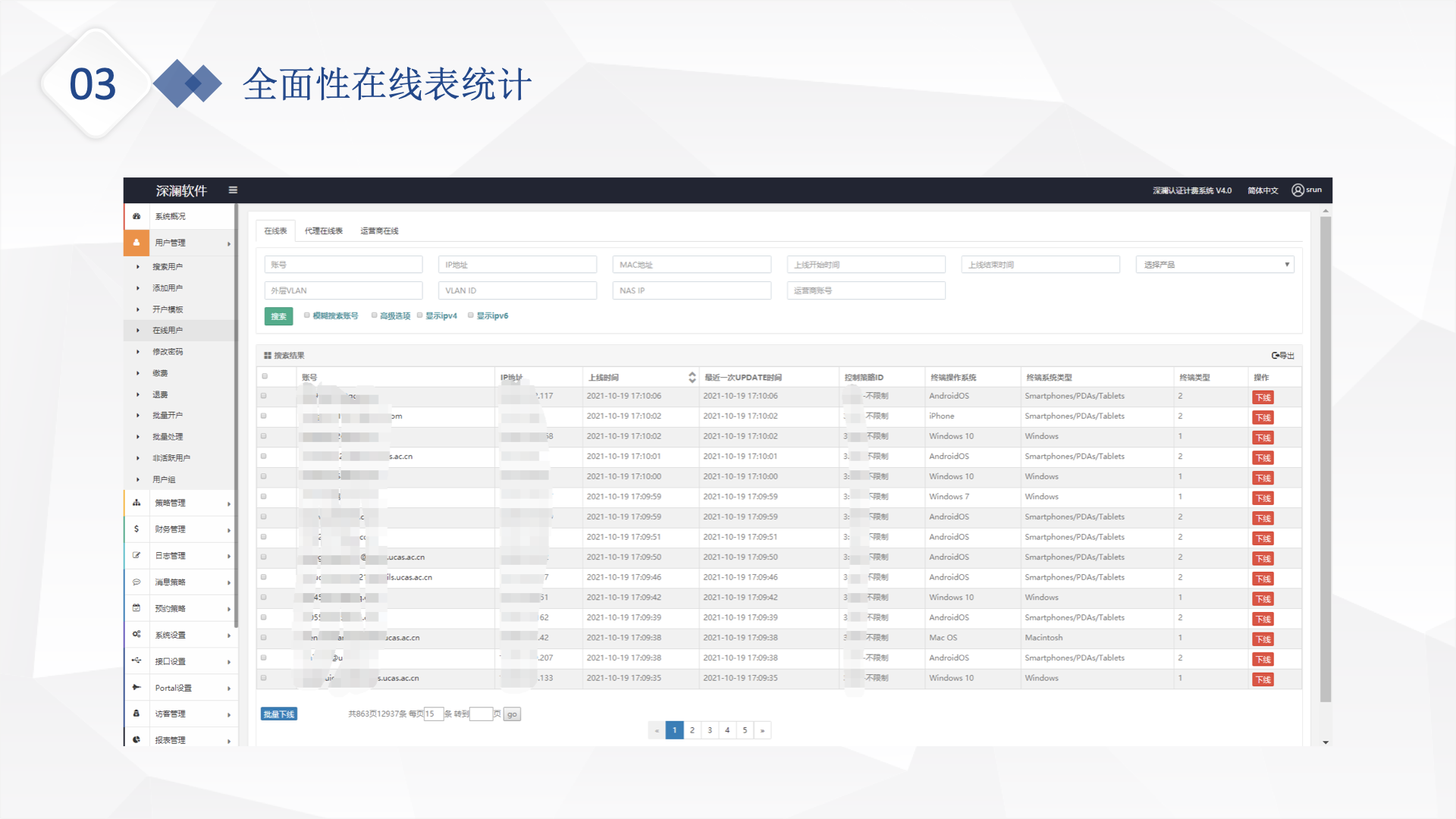Switch to 在线表 tab
Screen dimensions: 1456x819
tap(275, 231)
